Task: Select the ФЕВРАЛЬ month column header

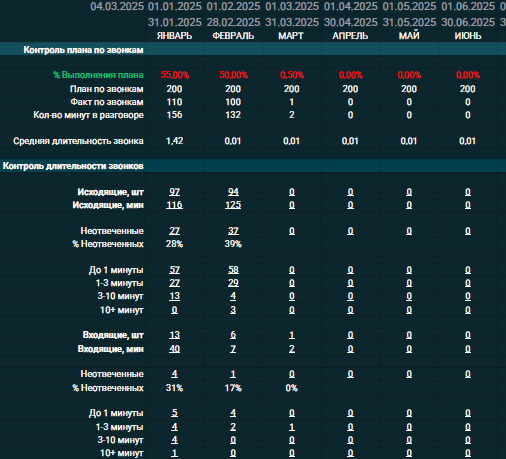Action: pyautogui.click(x=233, y=36)
